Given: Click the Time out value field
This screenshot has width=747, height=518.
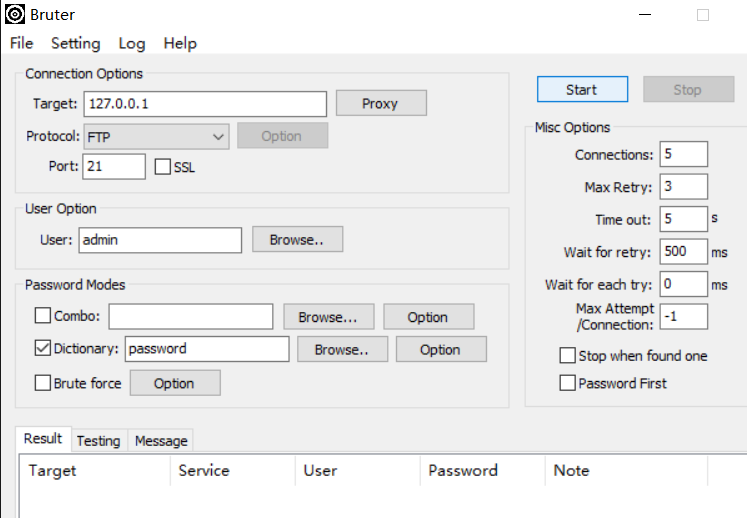Looking at the screenshot, I should 684,219.
